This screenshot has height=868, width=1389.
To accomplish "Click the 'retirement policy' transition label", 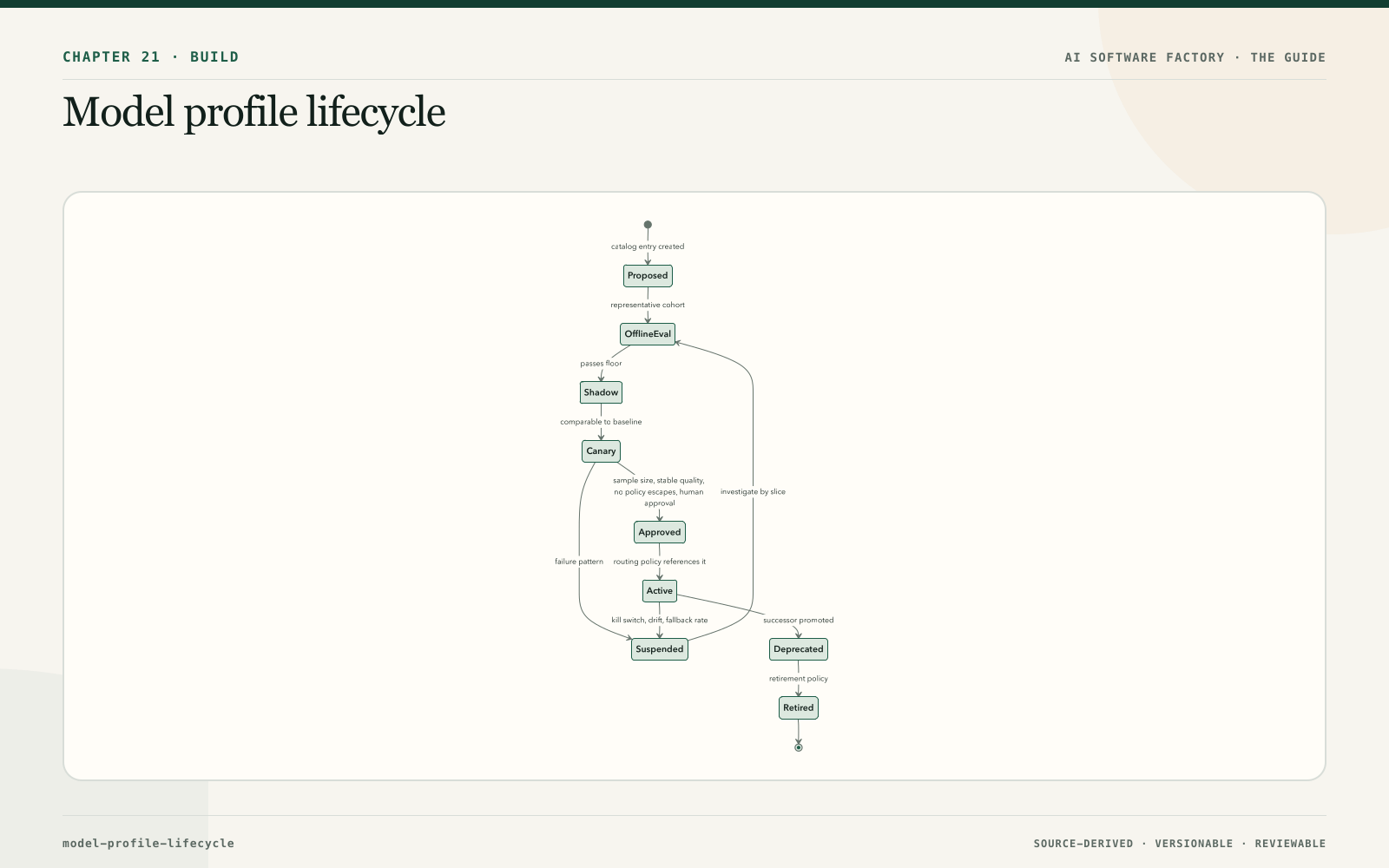I will coord(799,679).
